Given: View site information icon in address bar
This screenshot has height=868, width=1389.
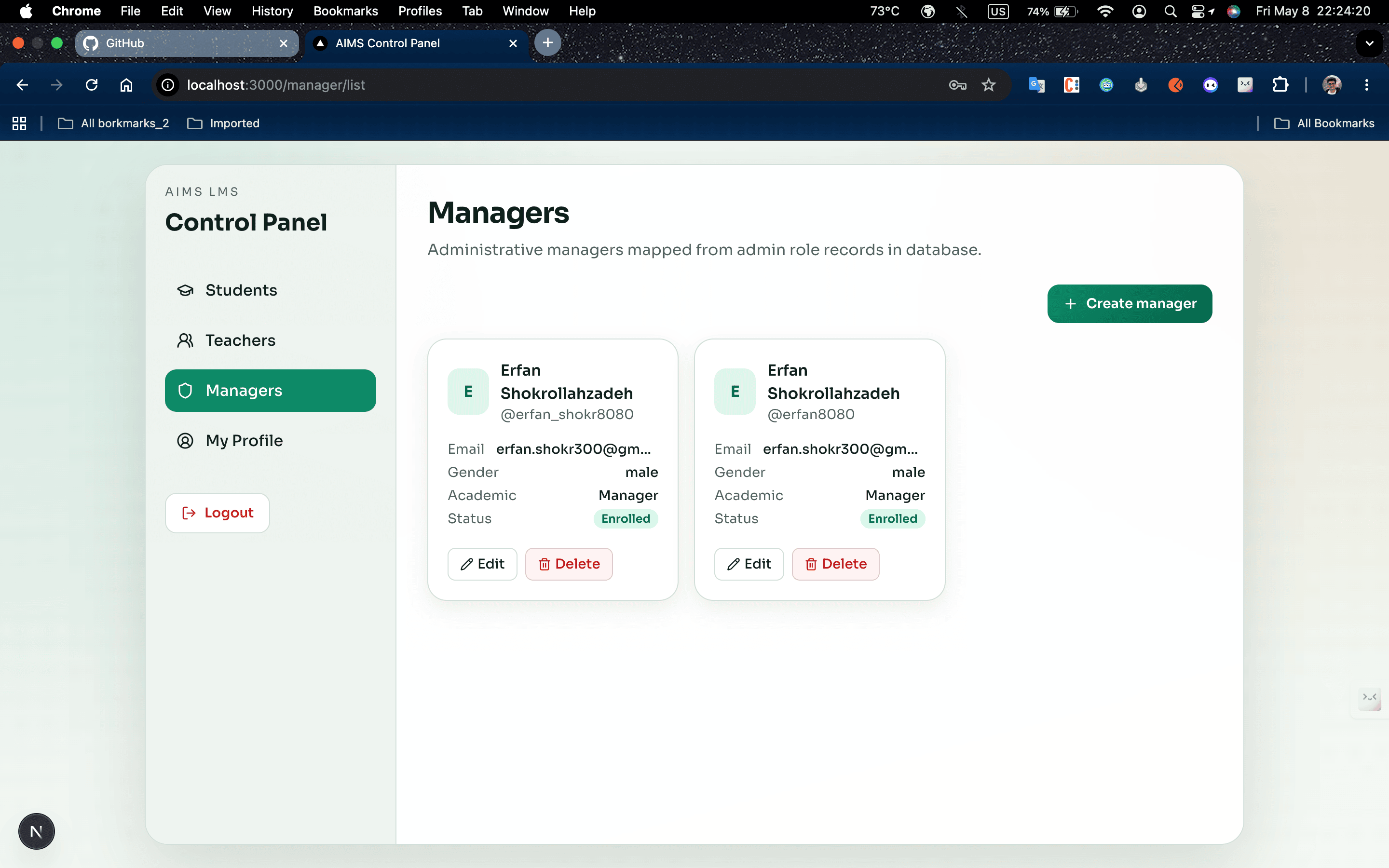Looking at the screenshot, I should 168,85.
